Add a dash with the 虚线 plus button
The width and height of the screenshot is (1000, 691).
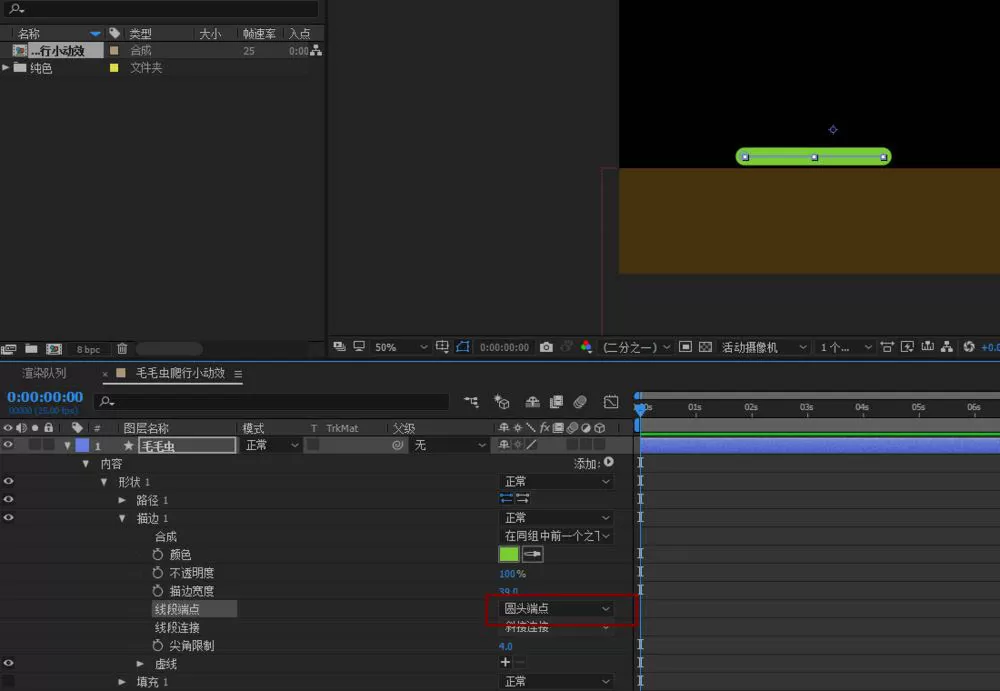point(505,662)
